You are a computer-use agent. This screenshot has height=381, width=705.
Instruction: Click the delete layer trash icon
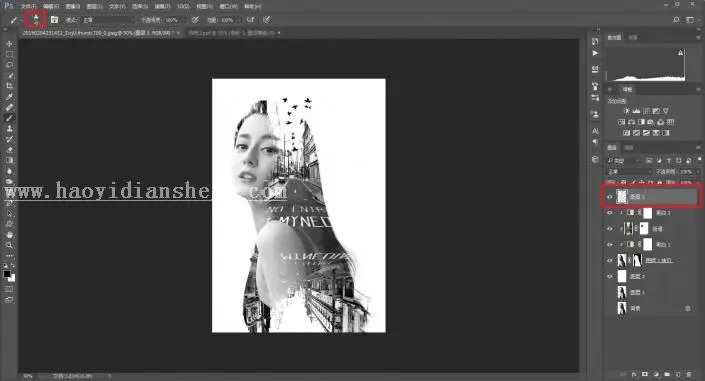[689, 374]
